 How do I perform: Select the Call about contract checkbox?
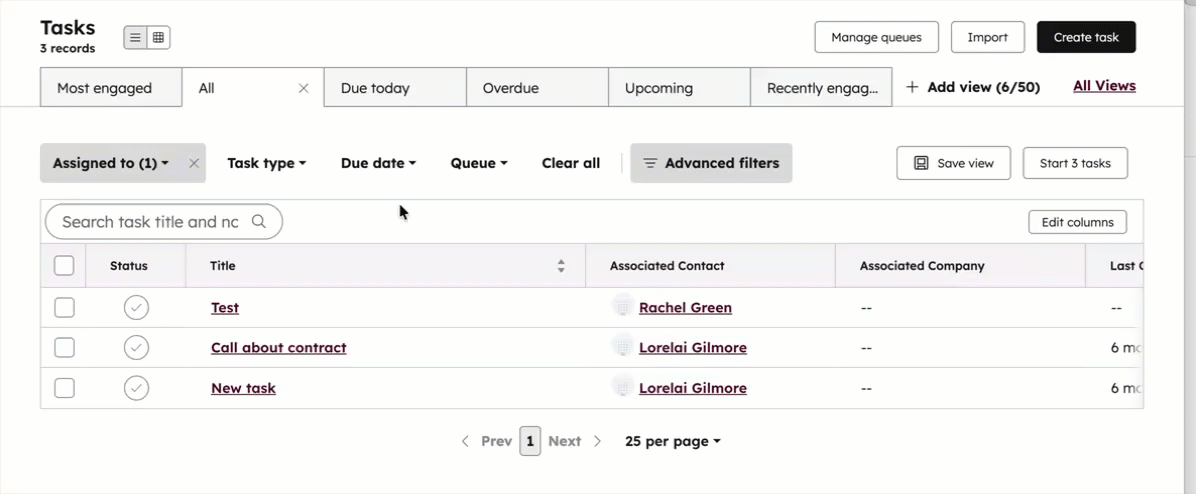64,348
